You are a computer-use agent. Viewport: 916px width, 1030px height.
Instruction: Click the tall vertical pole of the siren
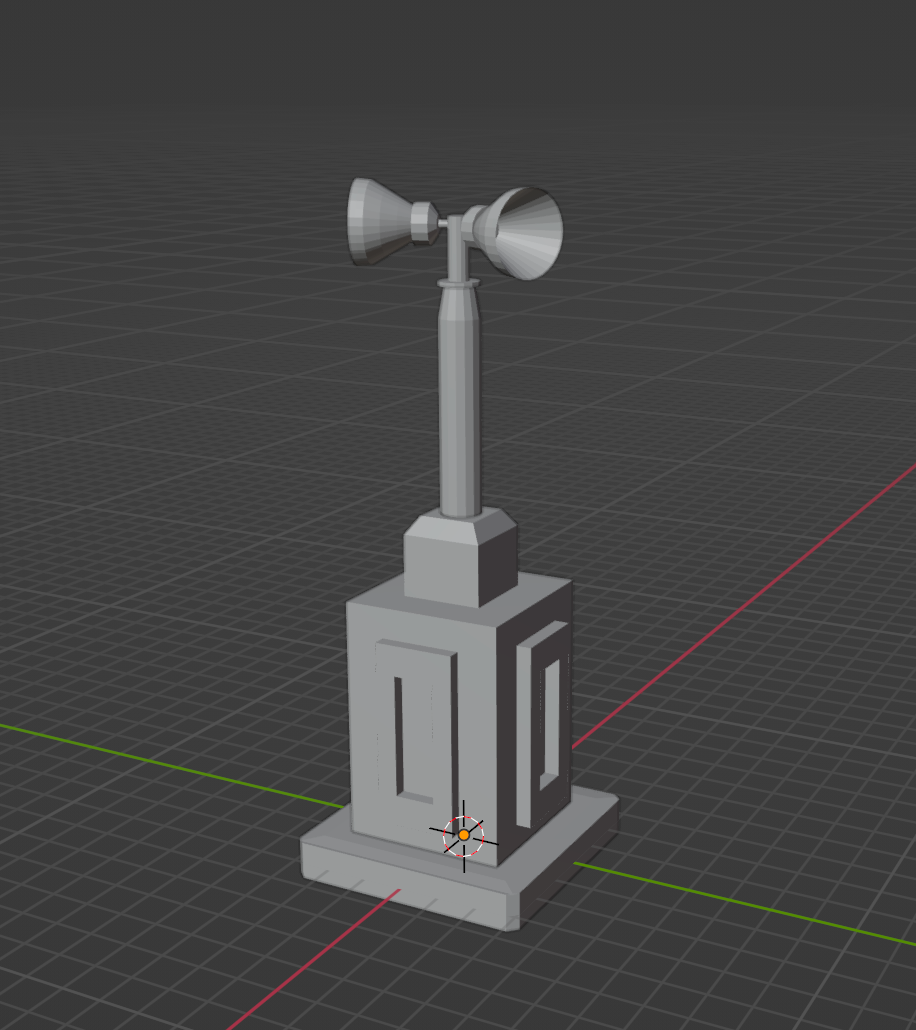[x=459, y=401]
